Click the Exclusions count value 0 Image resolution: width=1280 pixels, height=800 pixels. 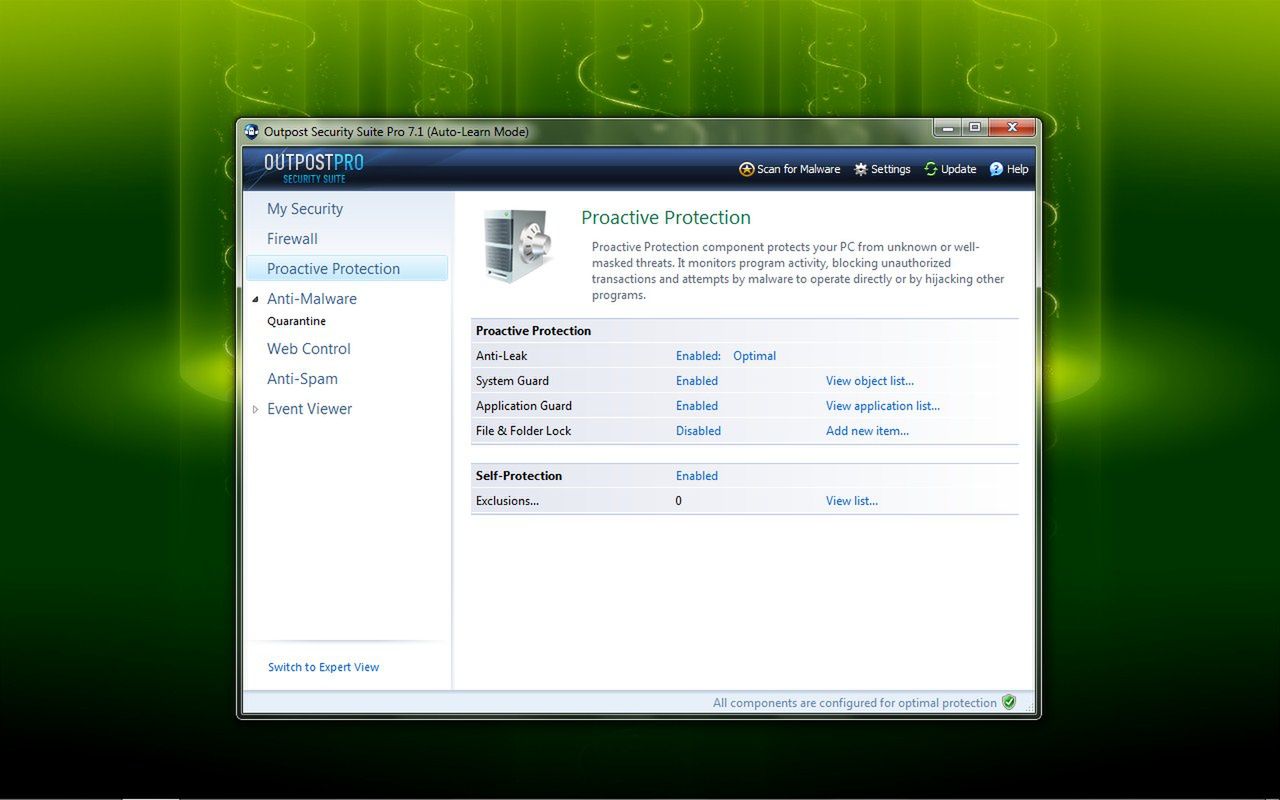point(679,501)
